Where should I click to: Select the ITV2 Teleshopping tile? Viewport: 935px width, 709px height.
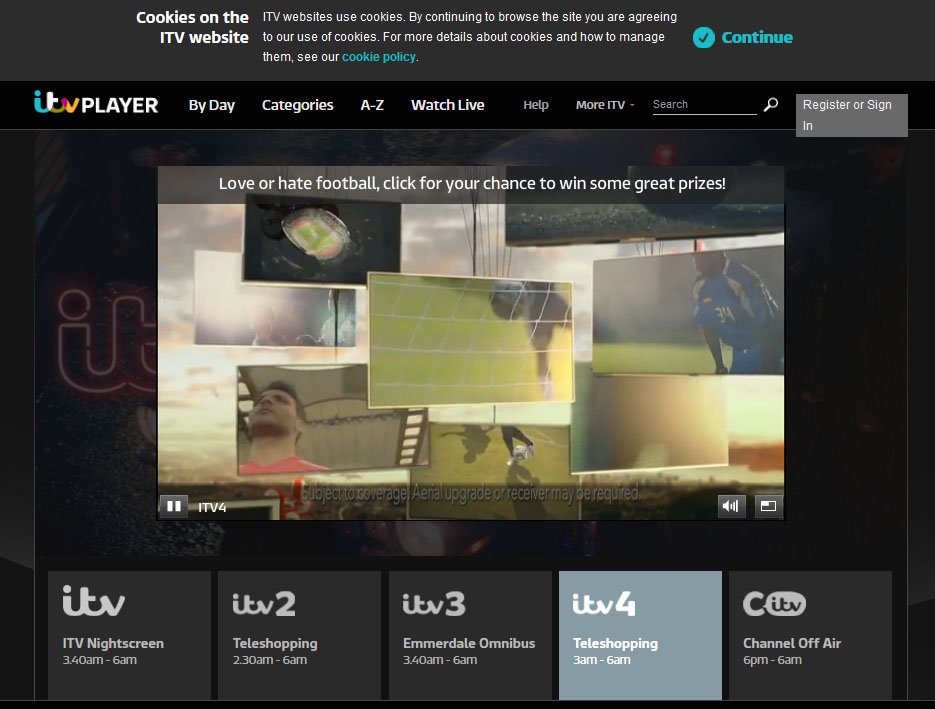tap(299, 635)
